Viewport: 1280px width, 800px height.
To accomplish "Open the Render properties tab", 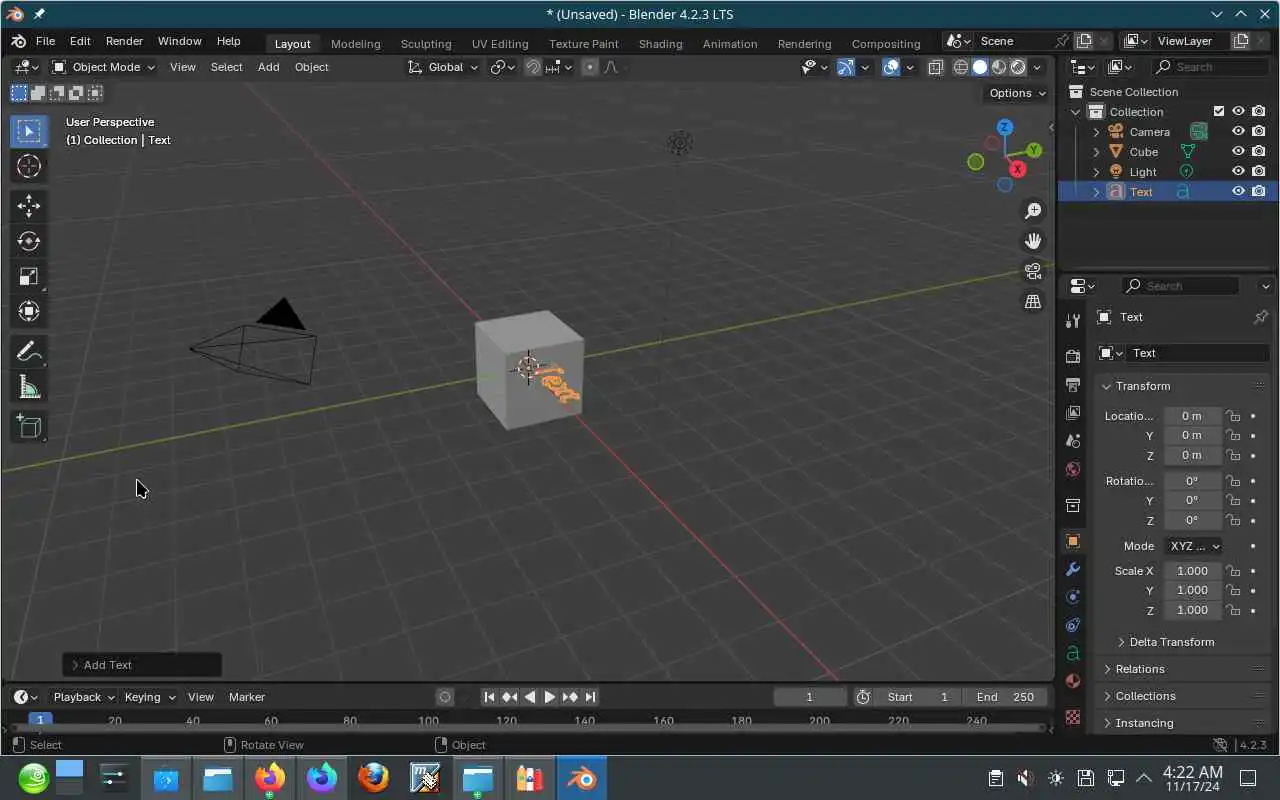I will (x=1073, y=357).
